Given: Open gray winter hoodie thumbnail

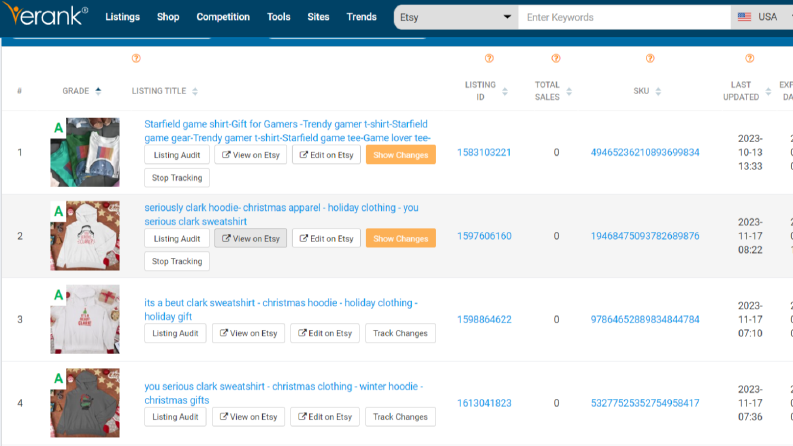Looking at the screenshot, I should (x=85, y=403).
